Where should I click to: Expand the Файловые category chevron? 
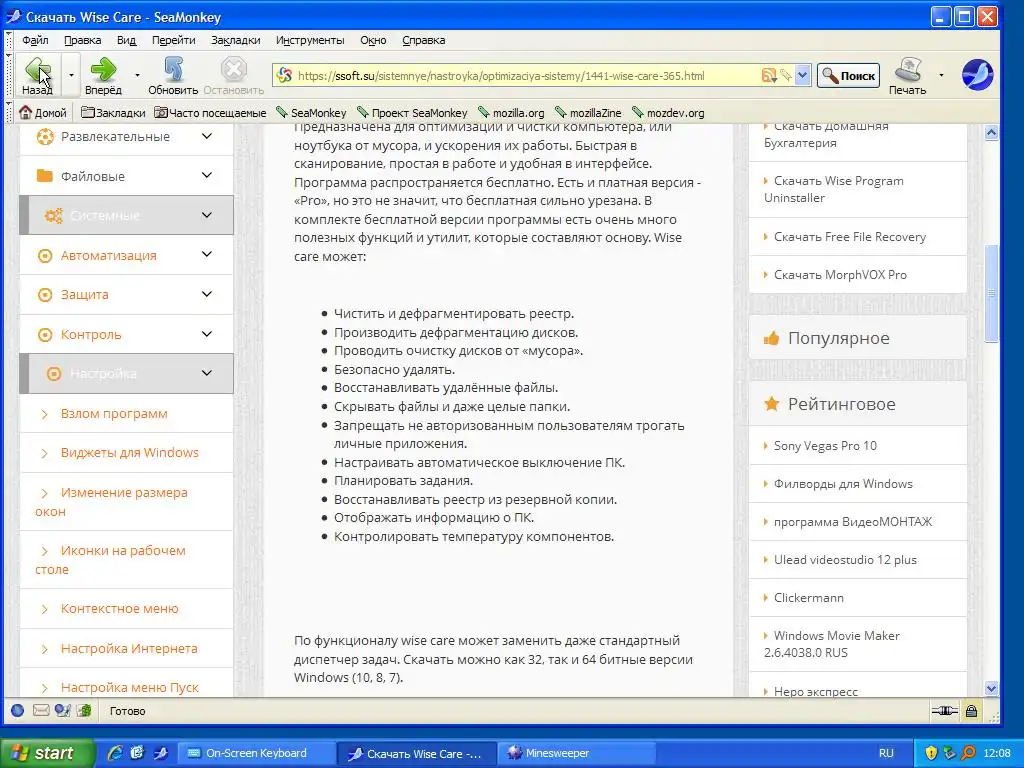[206, 175]
